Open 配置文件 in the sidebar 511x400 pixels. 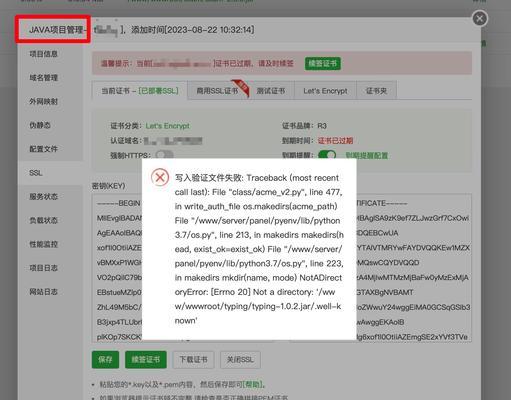point(44,149)
